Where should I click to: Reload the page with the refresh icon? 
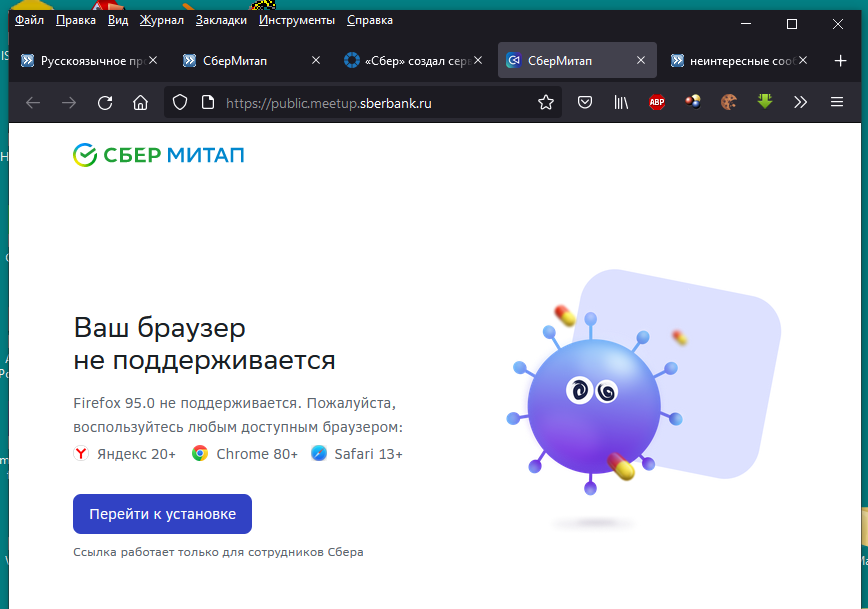click(x=105, y=102)
